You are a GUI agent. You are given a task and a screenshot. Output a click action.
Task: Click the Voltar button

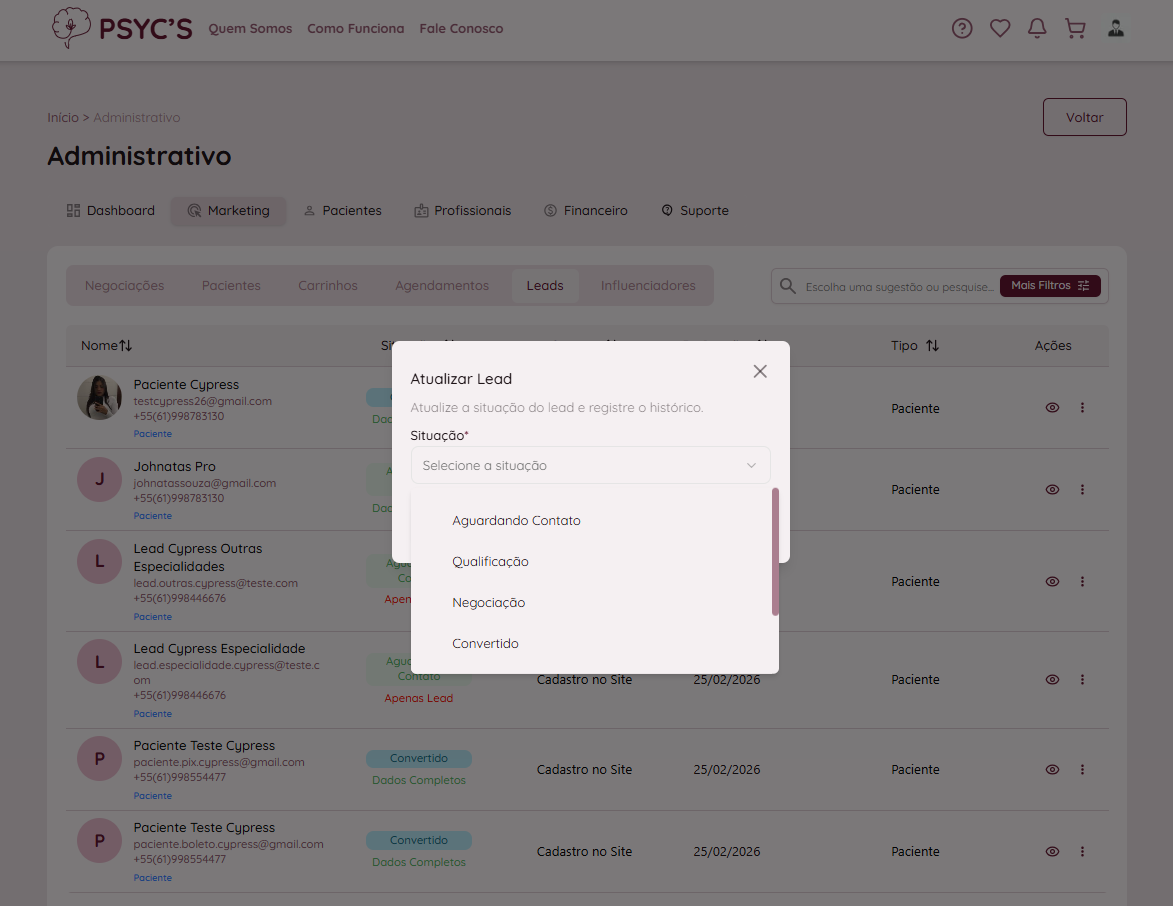pyautogui.click(x=1084, y=117)
